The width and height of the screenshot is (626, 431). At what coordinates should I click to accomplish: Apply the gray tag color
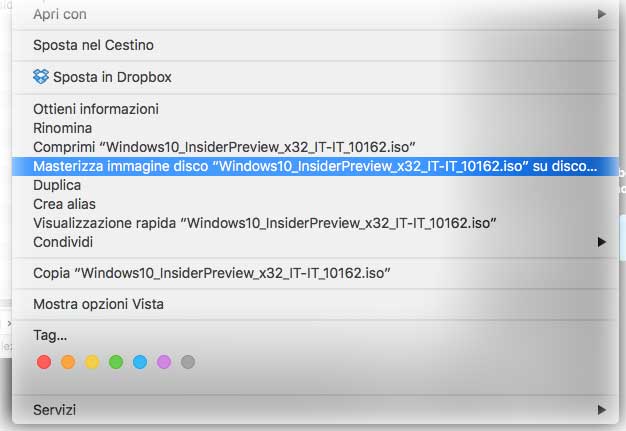click(x=188, y=362)
